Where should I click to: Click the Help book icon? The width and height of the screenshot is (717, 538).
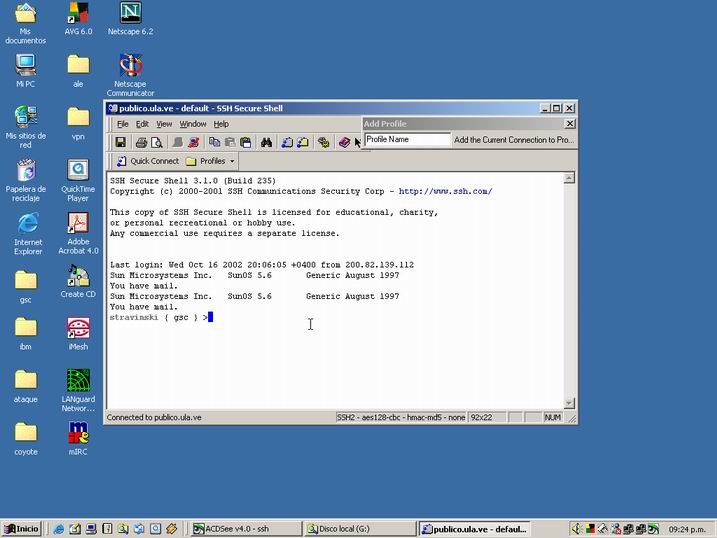click(x=344, y=142)
